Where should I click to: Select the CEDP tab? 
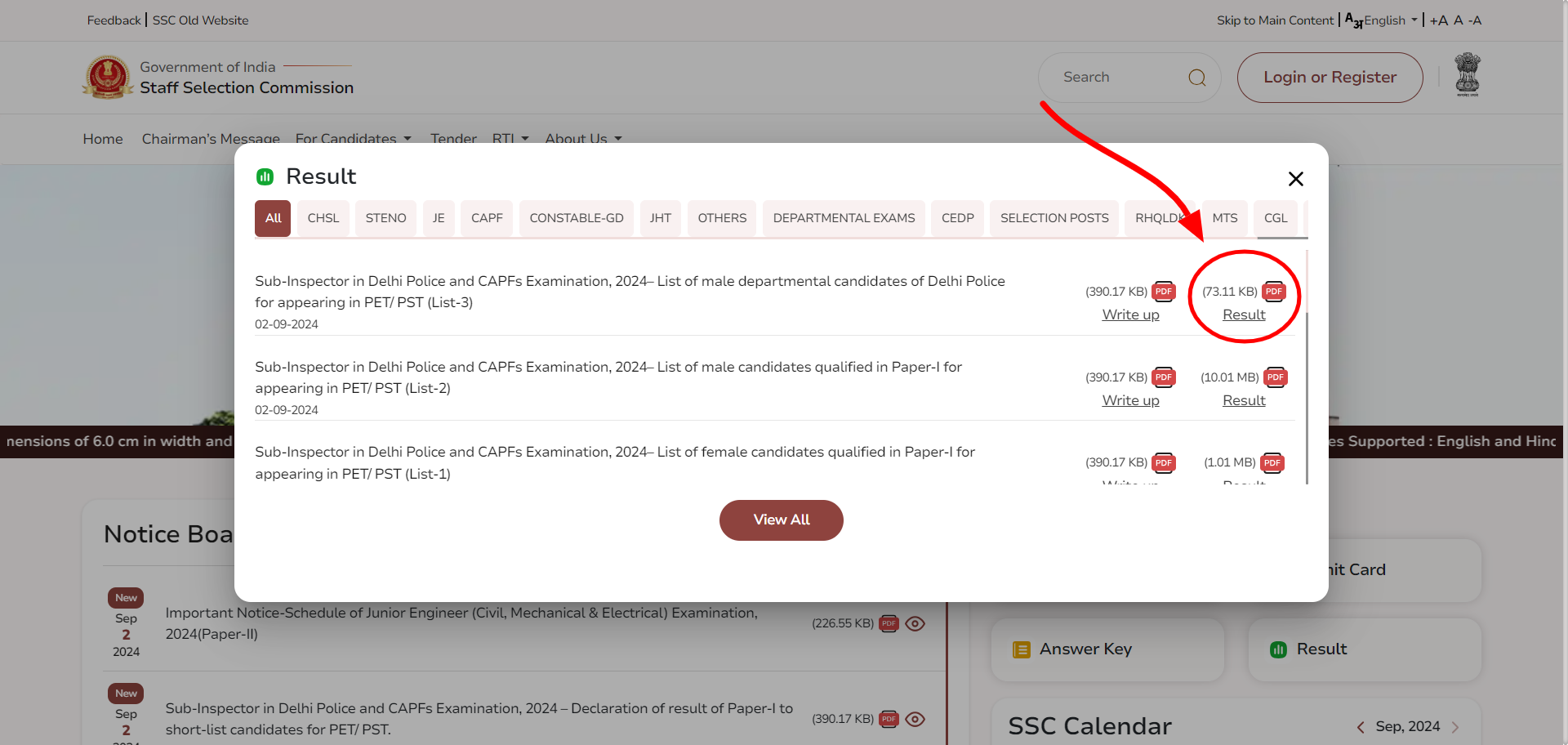[957, 219]
